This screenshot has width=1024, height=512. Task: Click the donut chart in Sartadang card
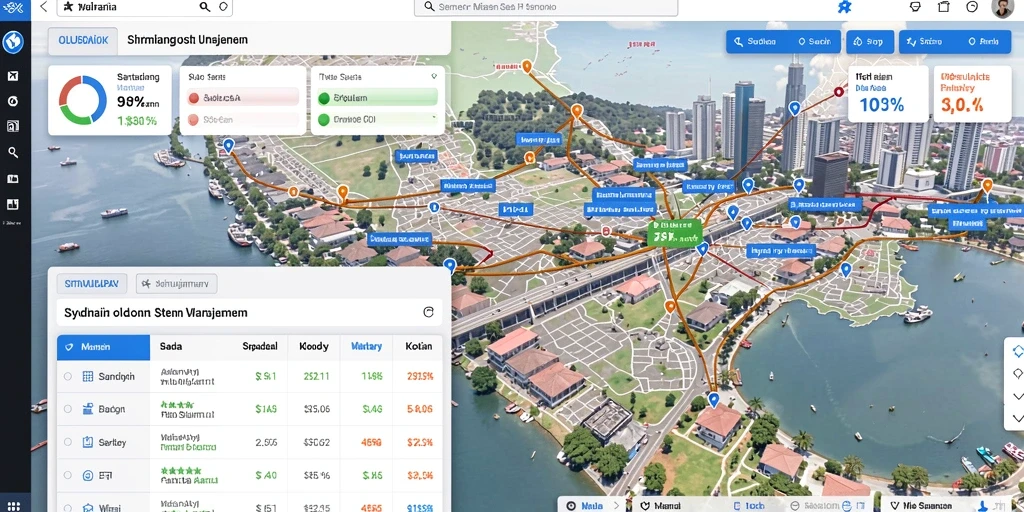(x=83, y=100)
